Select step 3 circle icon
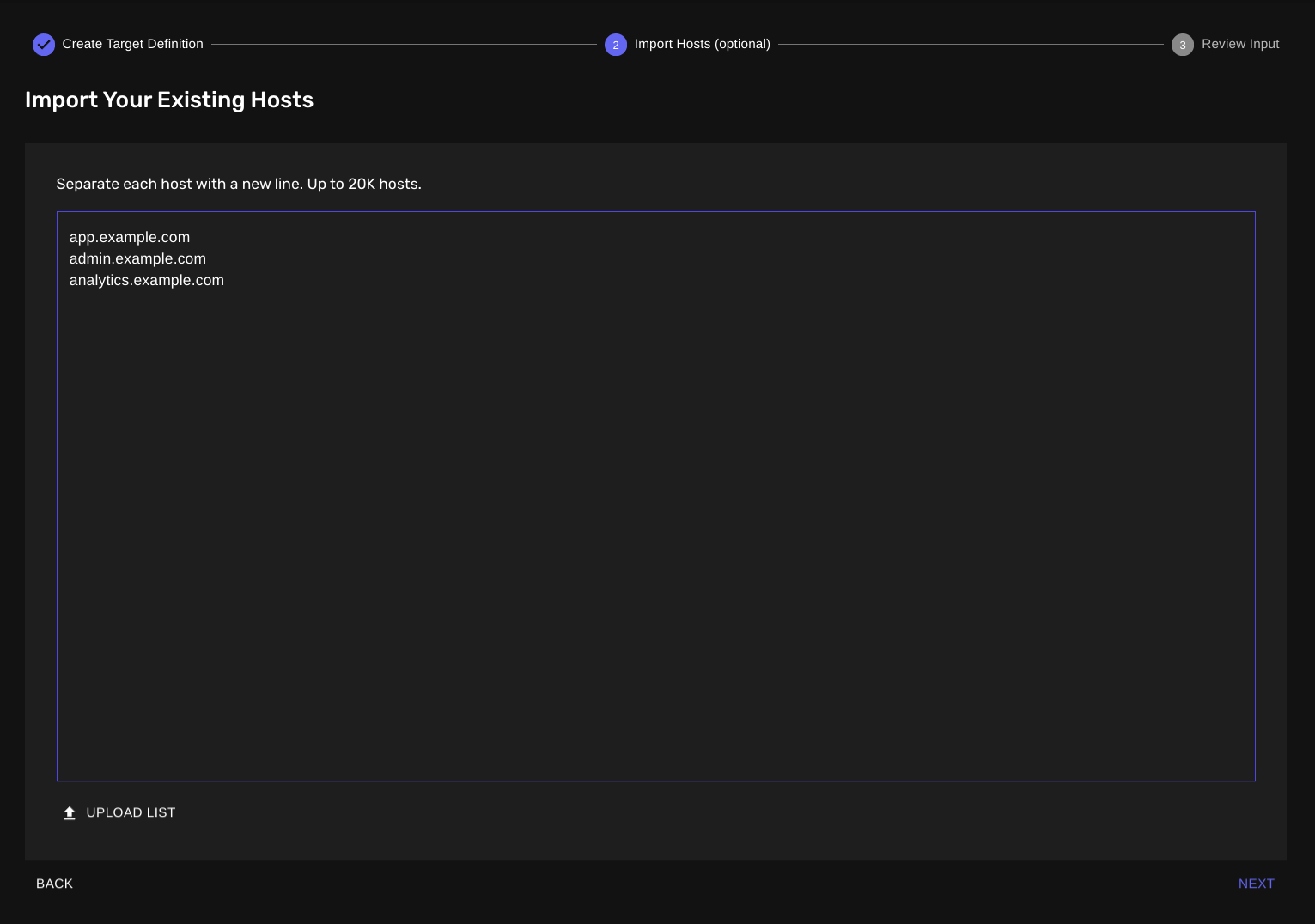This screenshot has height=924, width=1315. [x=1183, y=45]
